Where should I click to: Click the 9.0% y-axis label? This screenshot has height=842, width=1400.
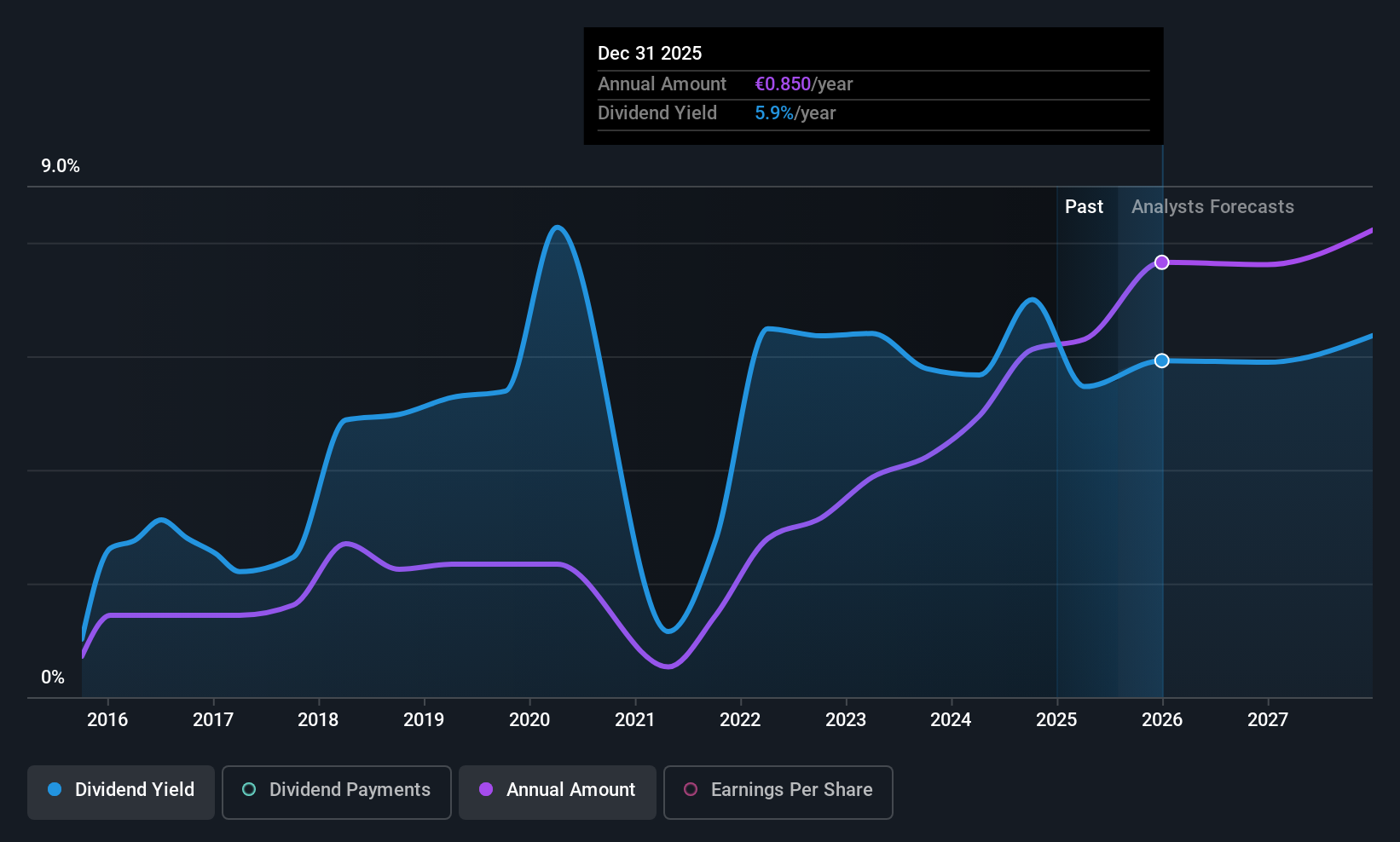(61, 166)
